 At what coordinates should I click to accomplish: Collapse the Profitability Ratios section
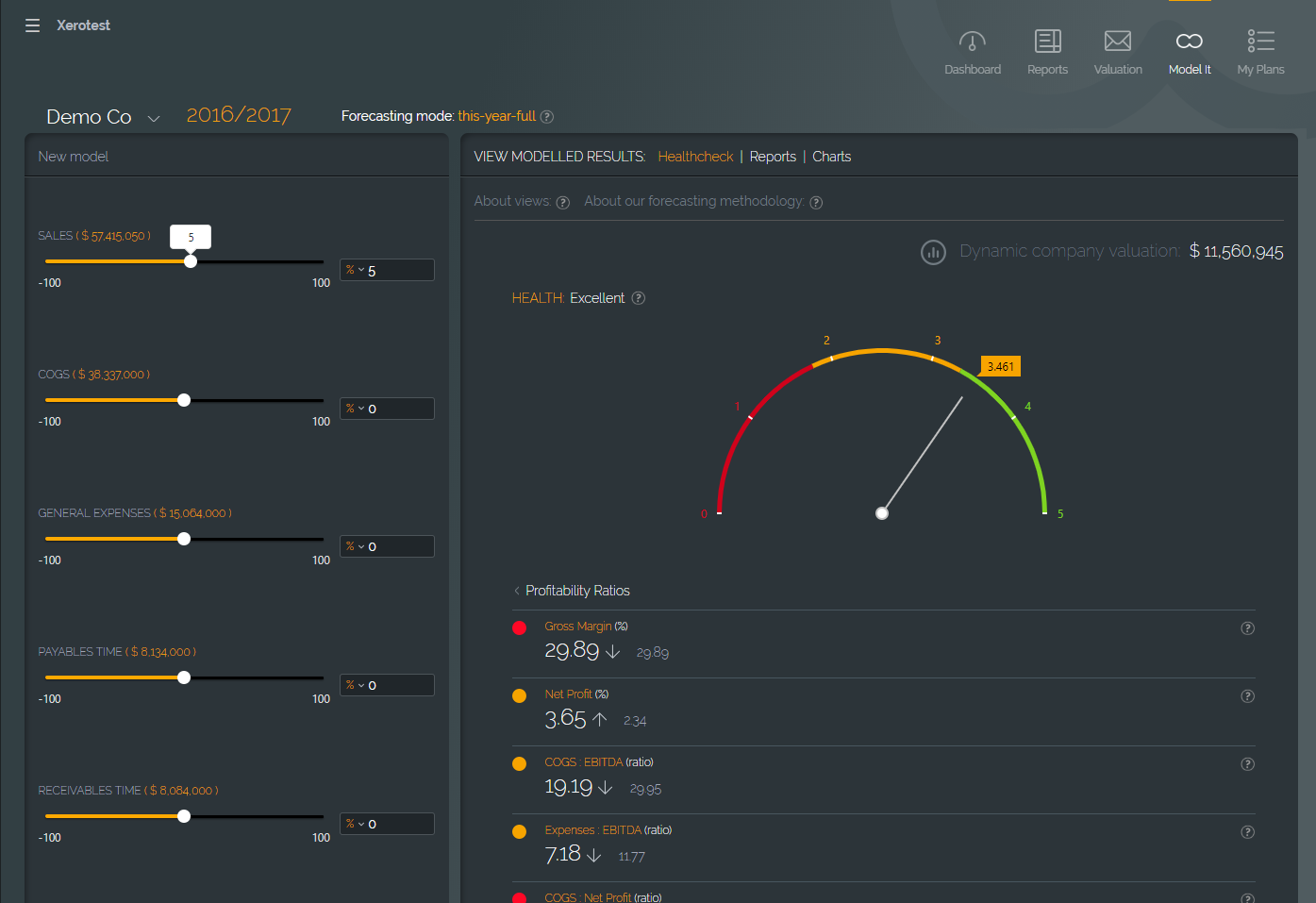[517, 591]
